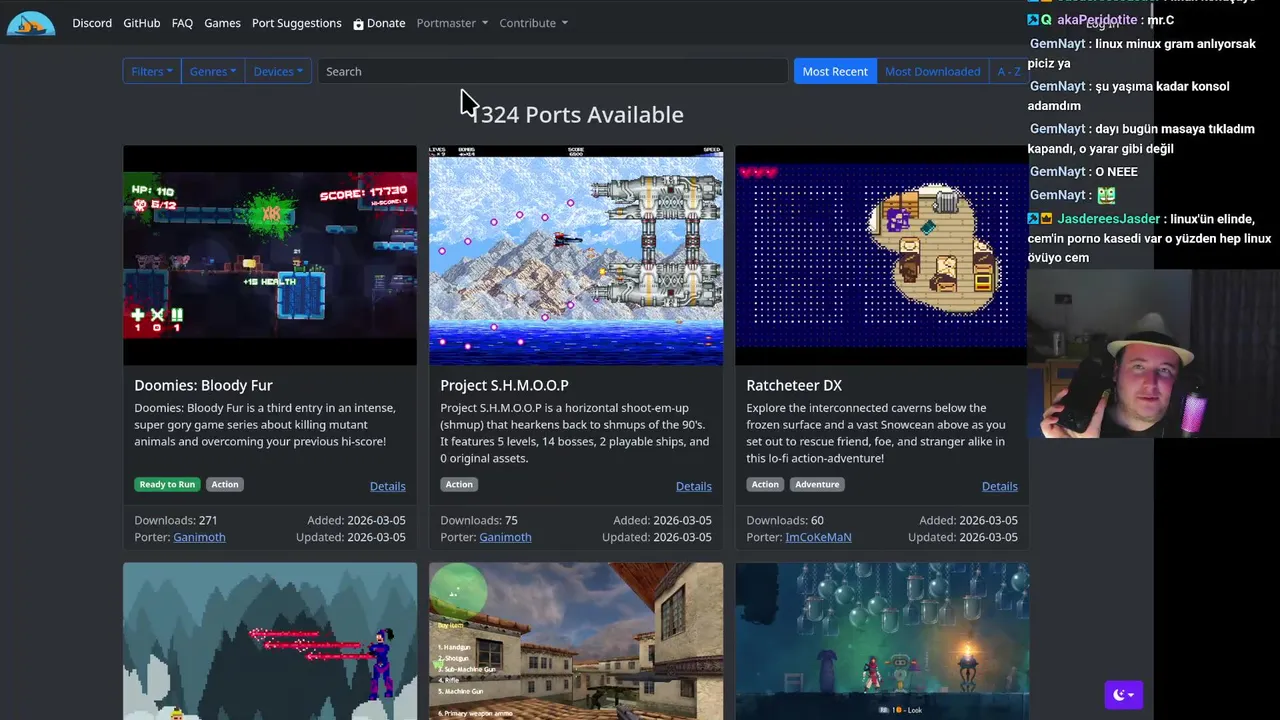
Task: Click chat user akaPeridotite name
Action: coord(1097,20)
